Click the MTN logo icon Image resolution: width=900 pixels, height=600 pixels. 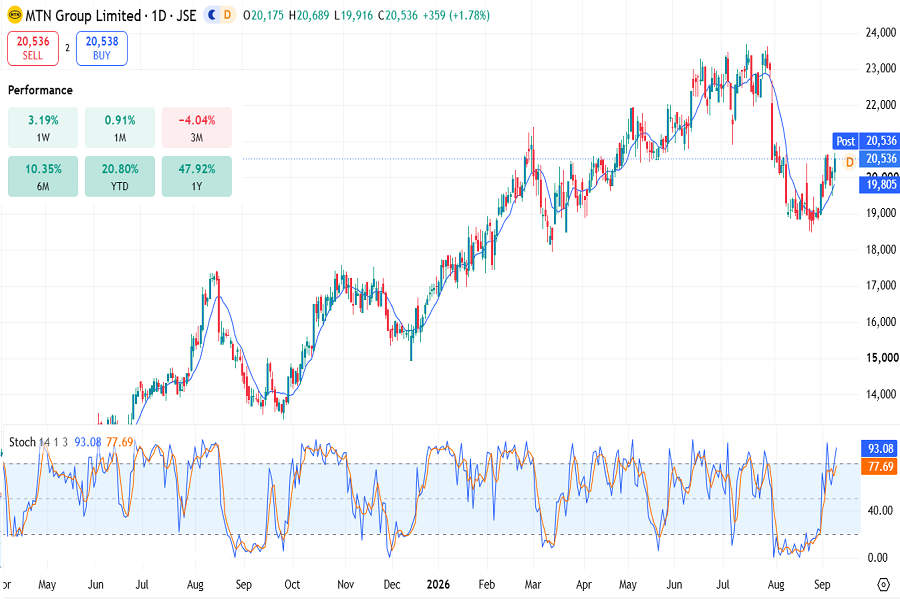tap(15, 15)
